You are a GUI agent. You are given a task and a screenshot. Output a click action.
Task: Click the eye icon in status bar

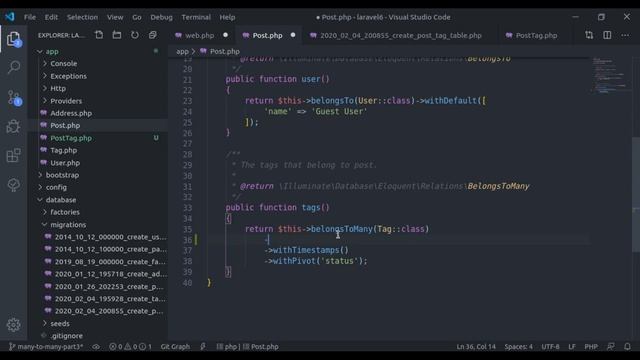96,347
